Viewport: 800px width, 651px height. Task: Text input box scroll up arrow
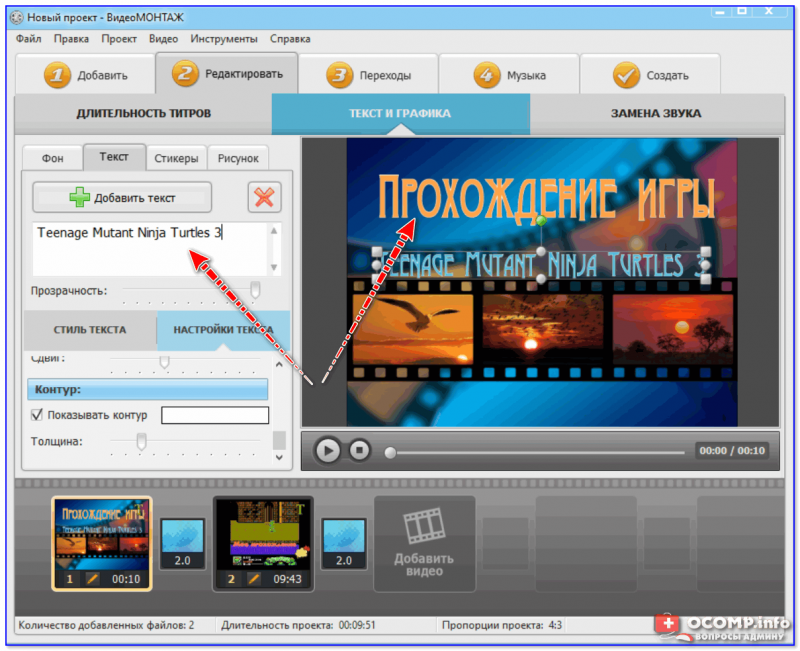coord(274,231)
